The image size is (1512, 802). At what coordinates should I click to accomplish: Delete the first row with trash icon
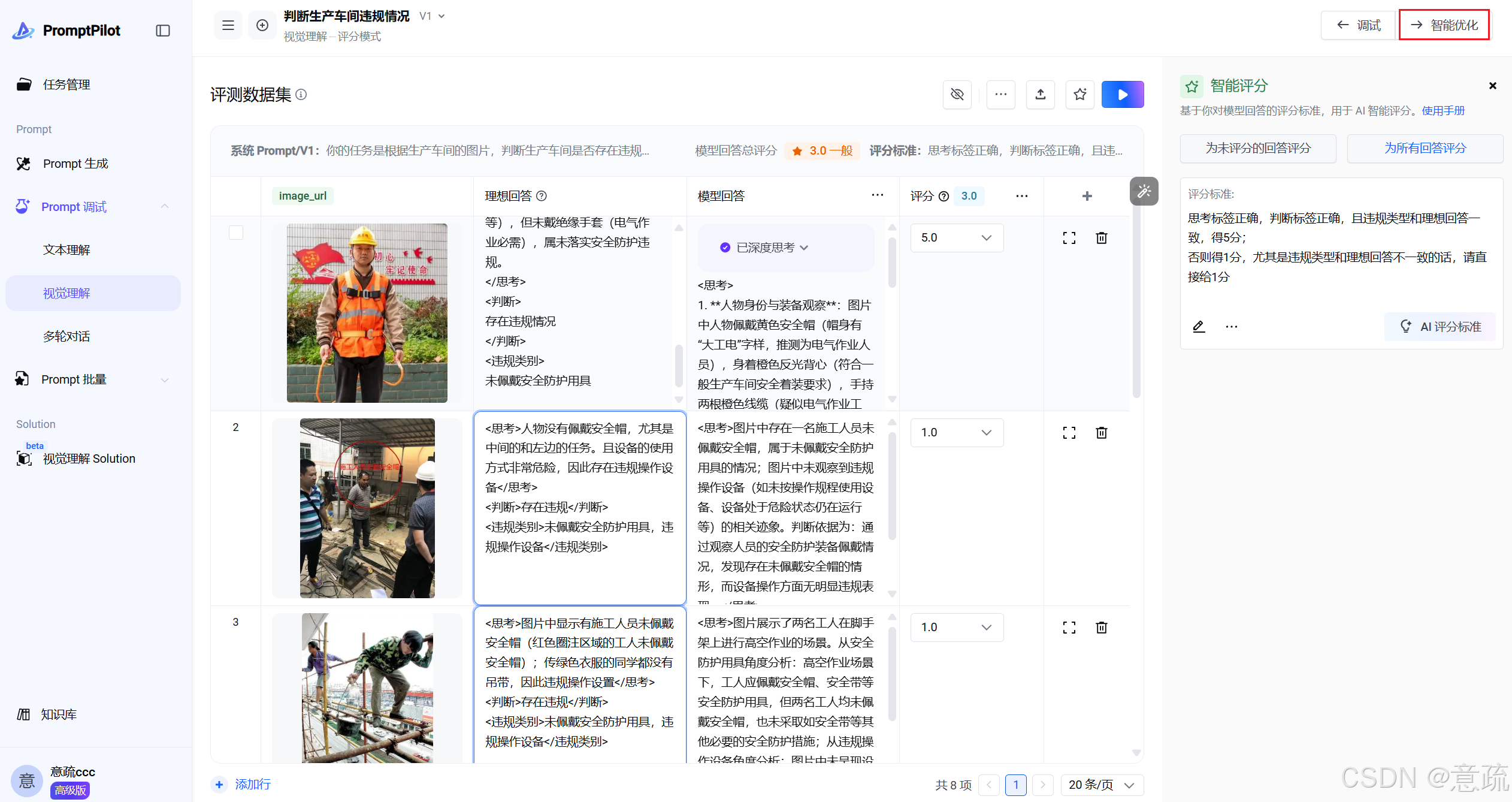click(x=1102, y=238)
